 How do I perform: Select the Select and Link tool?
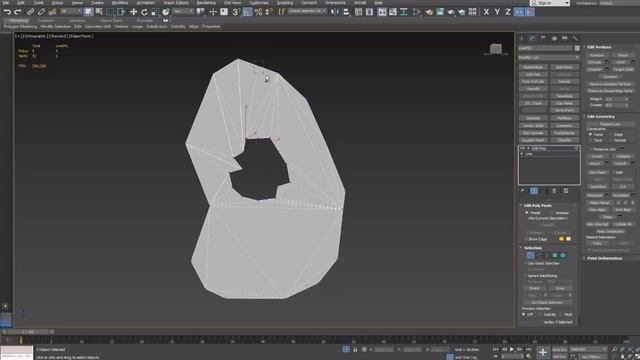pyautogui.click(x=31, y=12)
